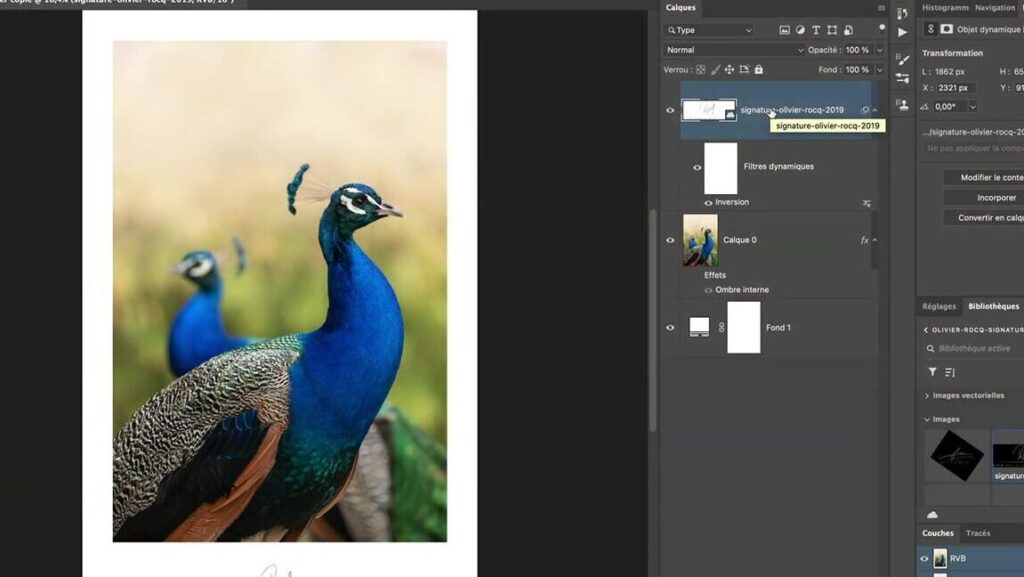Image resolution: width=1024 pixels, height=577 pixels.
Task: Collapse signature layer smart filters chevron
Action: (875, 110)
